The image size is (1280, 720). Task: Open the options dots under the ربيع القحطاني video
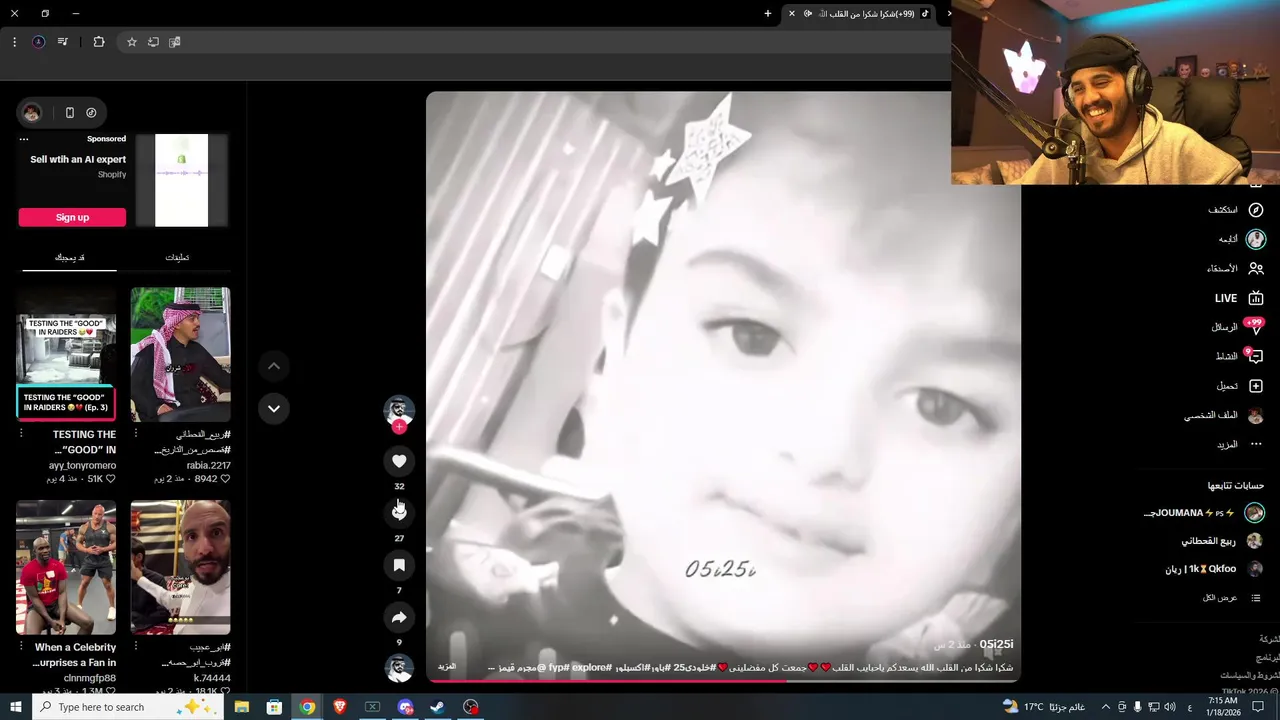coord(136,434)
